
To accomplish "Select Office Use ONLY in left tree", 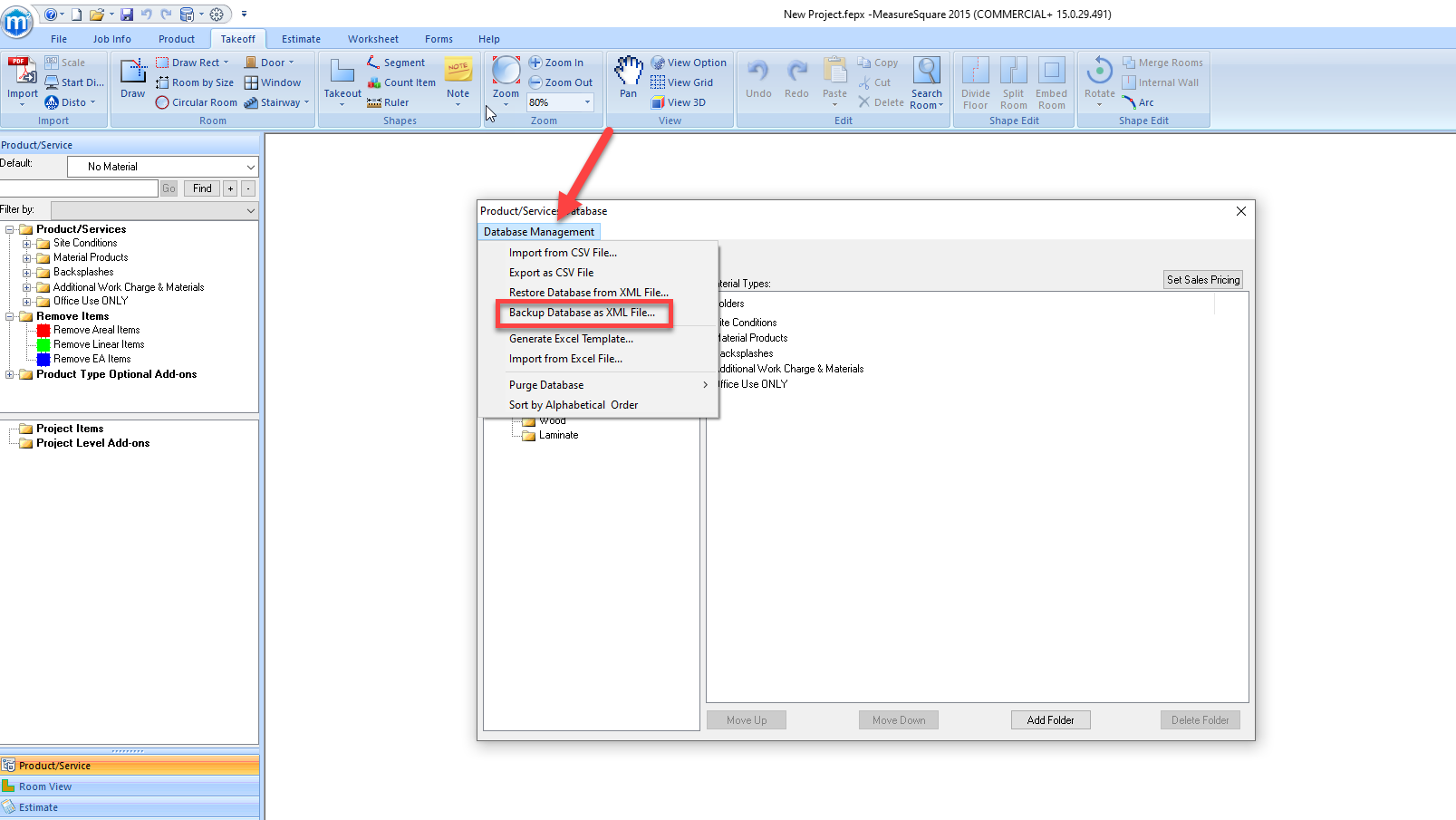I will point(91,301).
